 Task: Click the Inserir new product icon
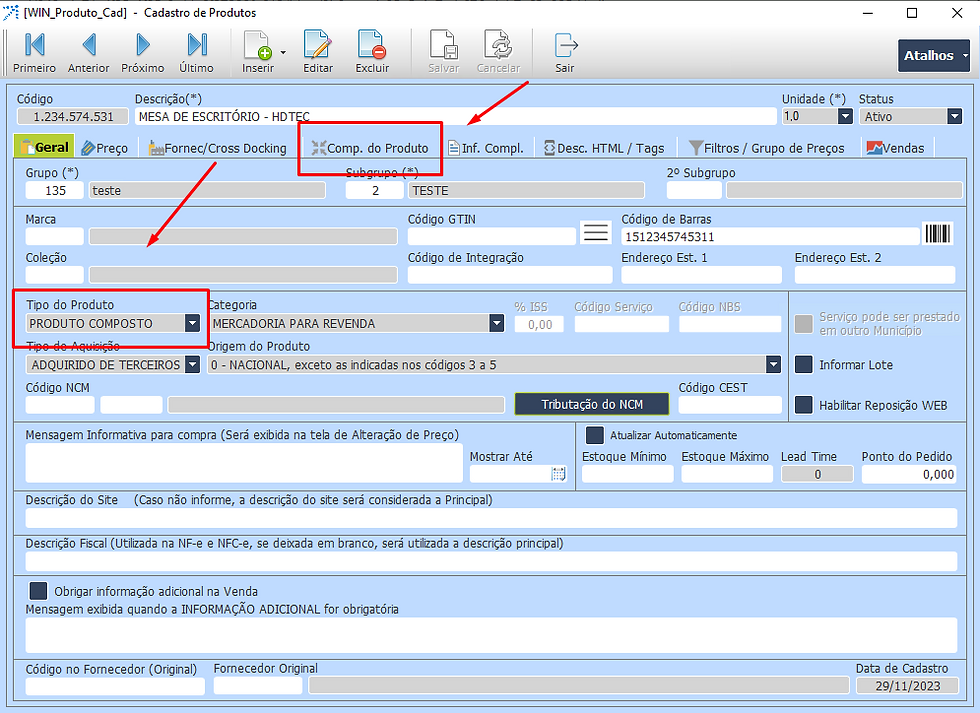(x=258, y=45)
